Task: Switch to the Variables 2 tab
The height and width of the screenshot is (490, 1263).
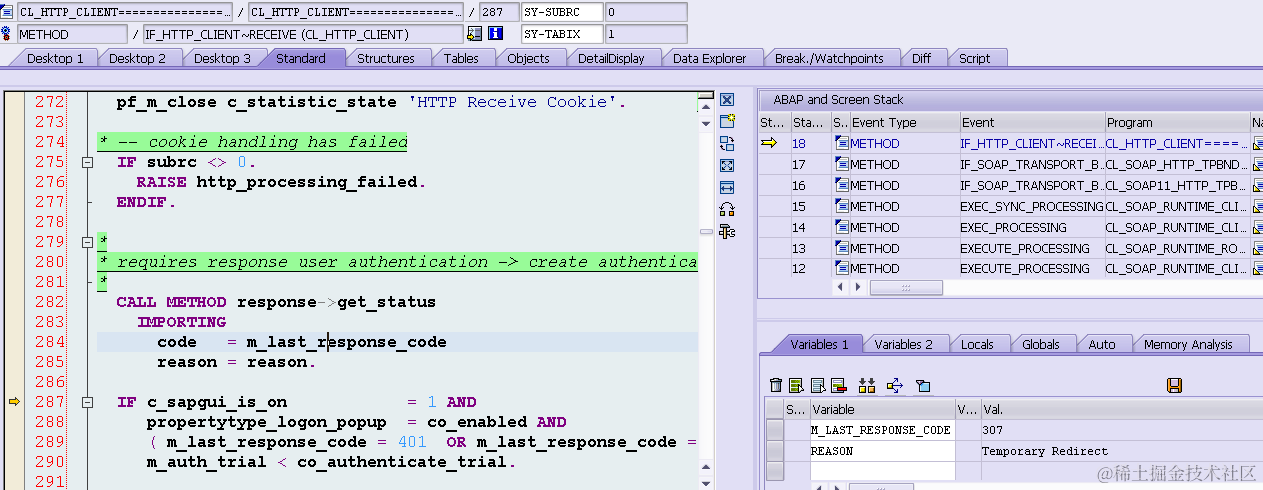Action: coord(903,344)
